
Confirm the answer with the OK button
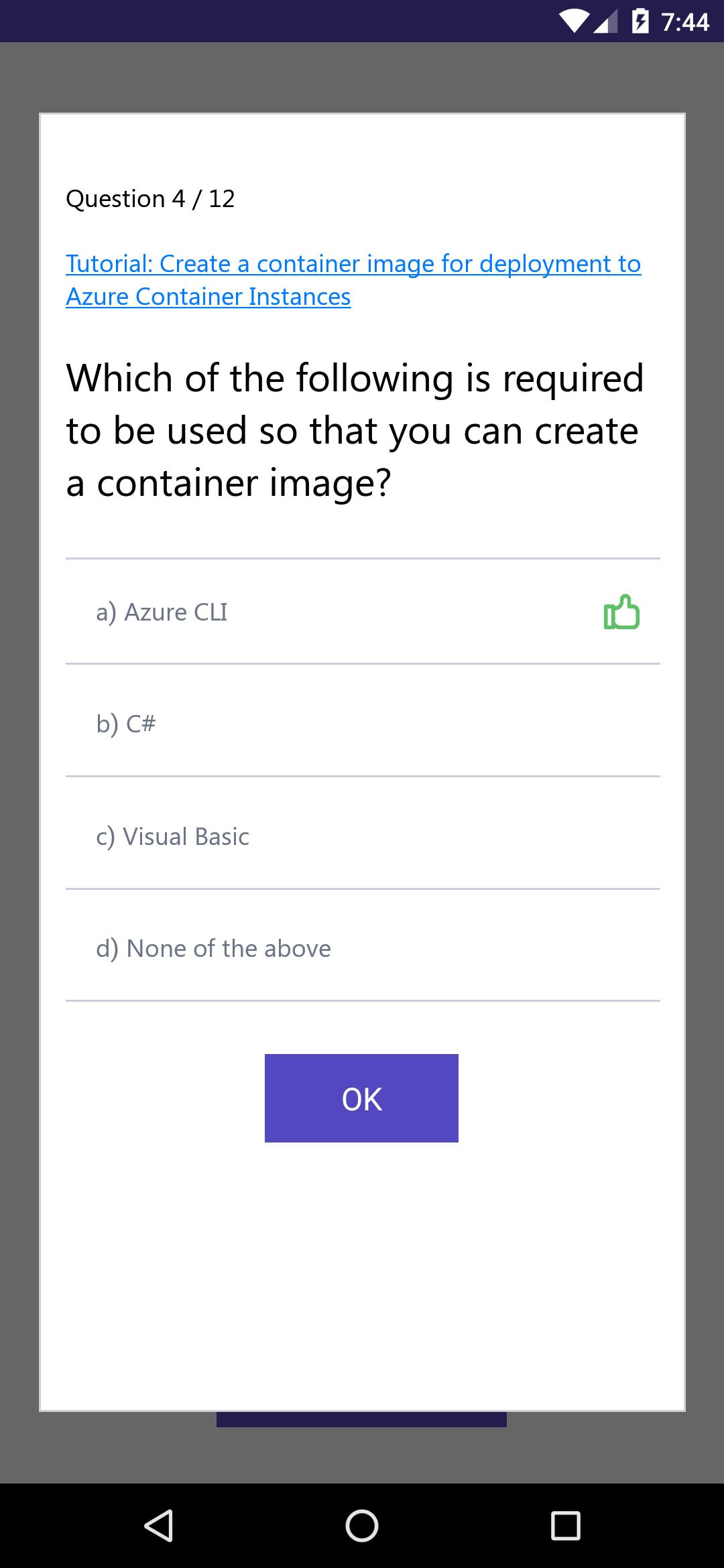coord(361,1098)
